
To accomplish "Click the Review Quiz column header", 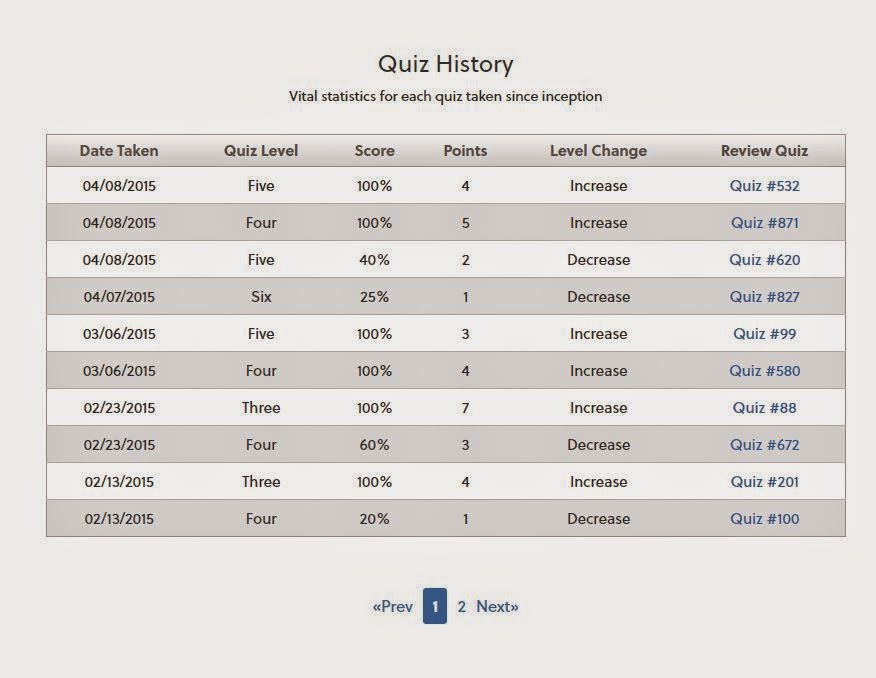I will pyautogui.click(x=764, y=151).
